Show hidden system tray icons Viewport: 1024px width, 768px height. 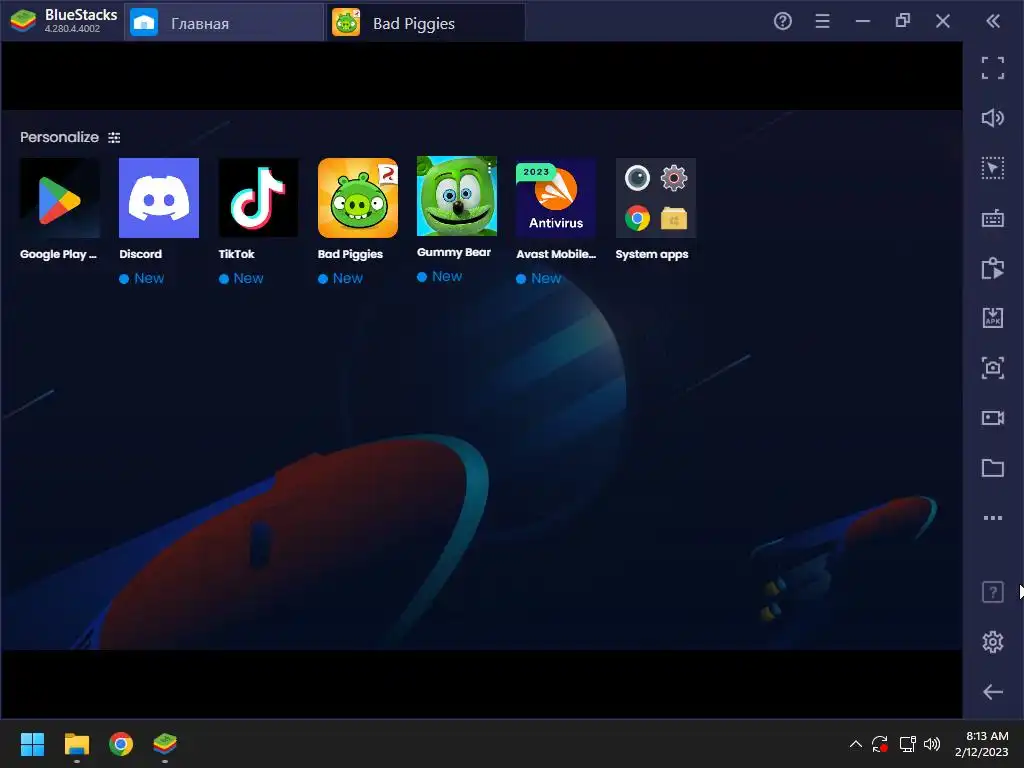[x=856, y=744]
